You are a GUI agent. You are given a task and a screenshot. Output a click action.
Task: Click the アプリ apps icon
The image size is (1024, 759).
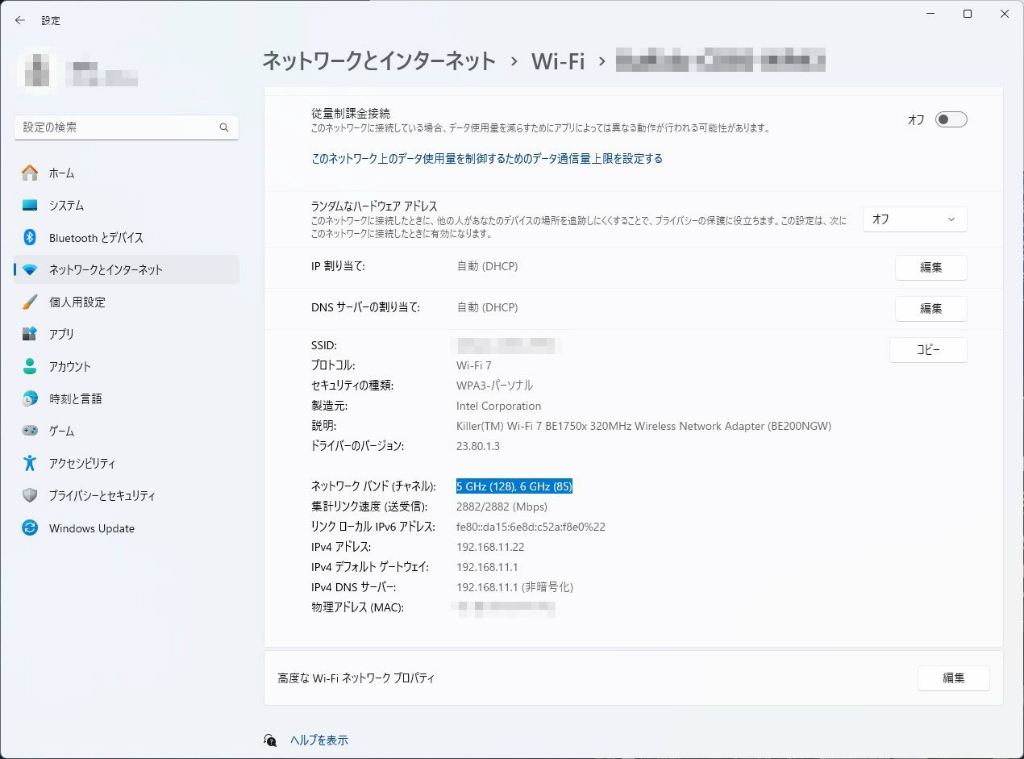[29, 334]
